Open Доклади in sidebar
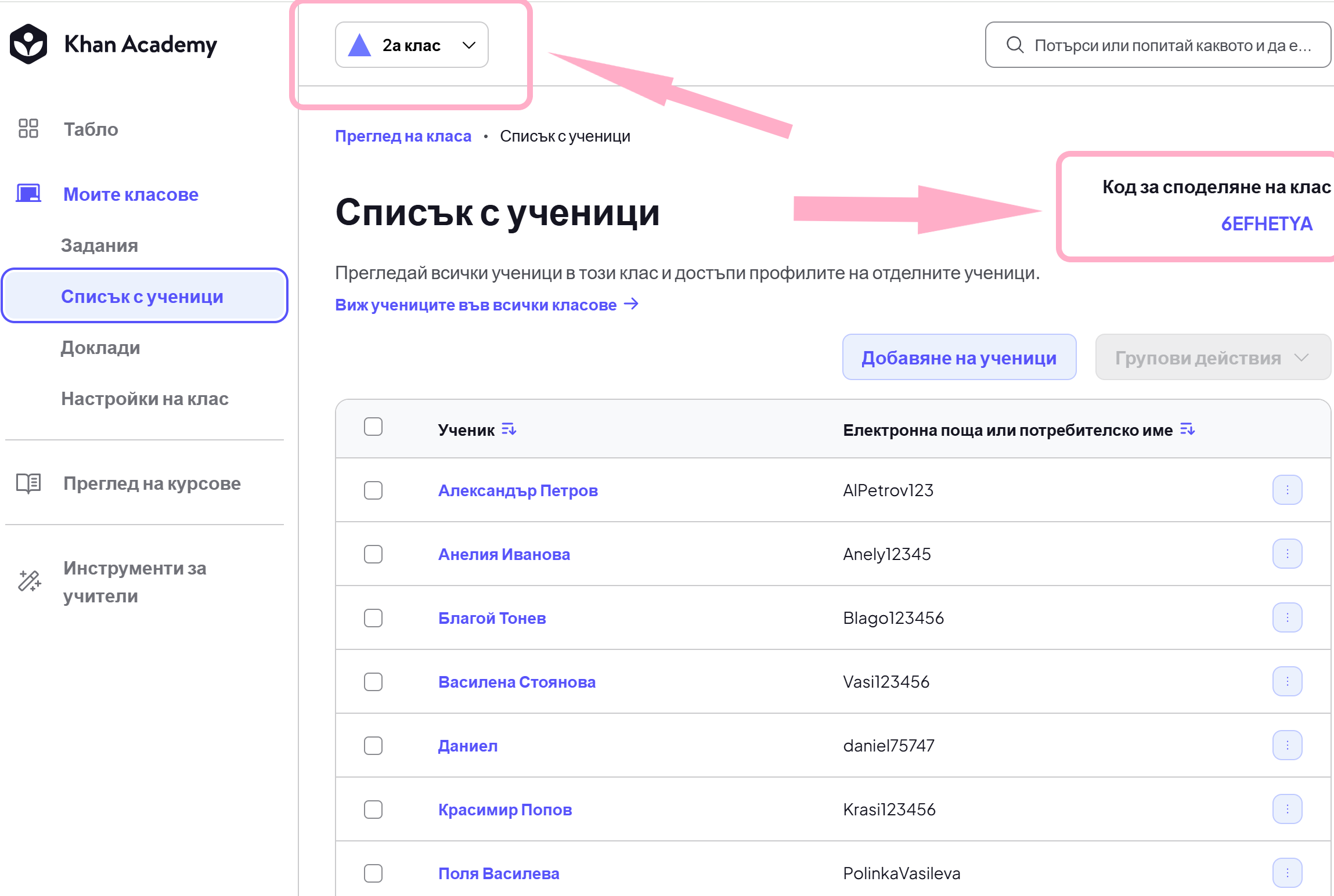The image size is (1334, 896). click(x=100, y=347)
